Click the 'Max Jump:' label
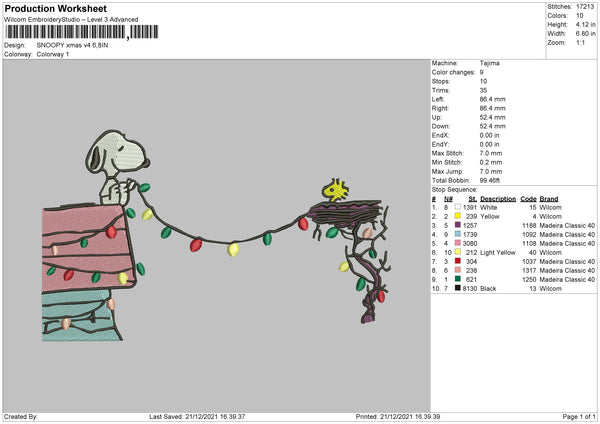The image size is (600, 424). (x=448, y=171)
